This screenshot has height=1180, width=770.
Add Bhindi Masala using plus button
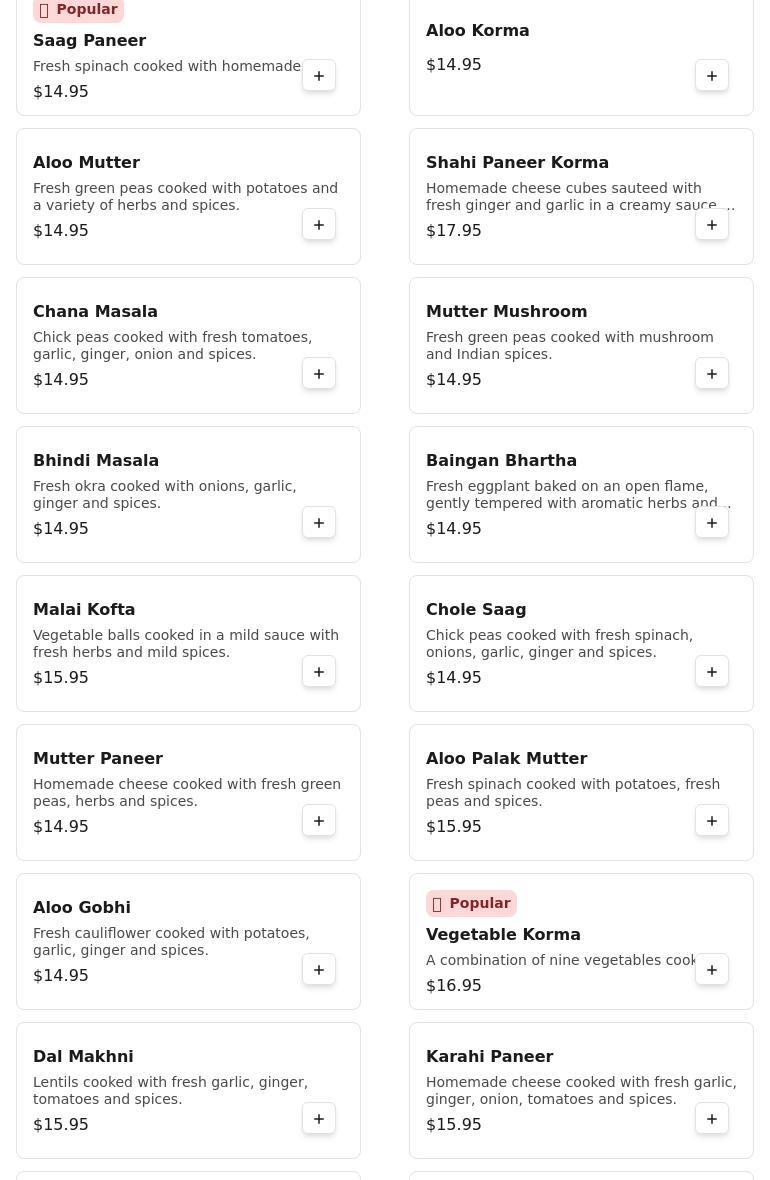[x=319, y=523]
